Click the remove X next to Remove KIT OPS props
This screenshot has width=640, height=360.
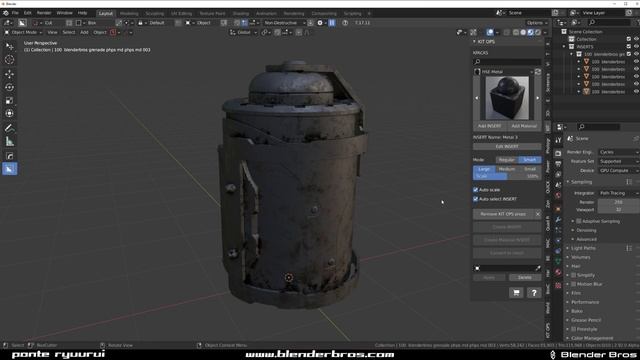coord(538,214)
